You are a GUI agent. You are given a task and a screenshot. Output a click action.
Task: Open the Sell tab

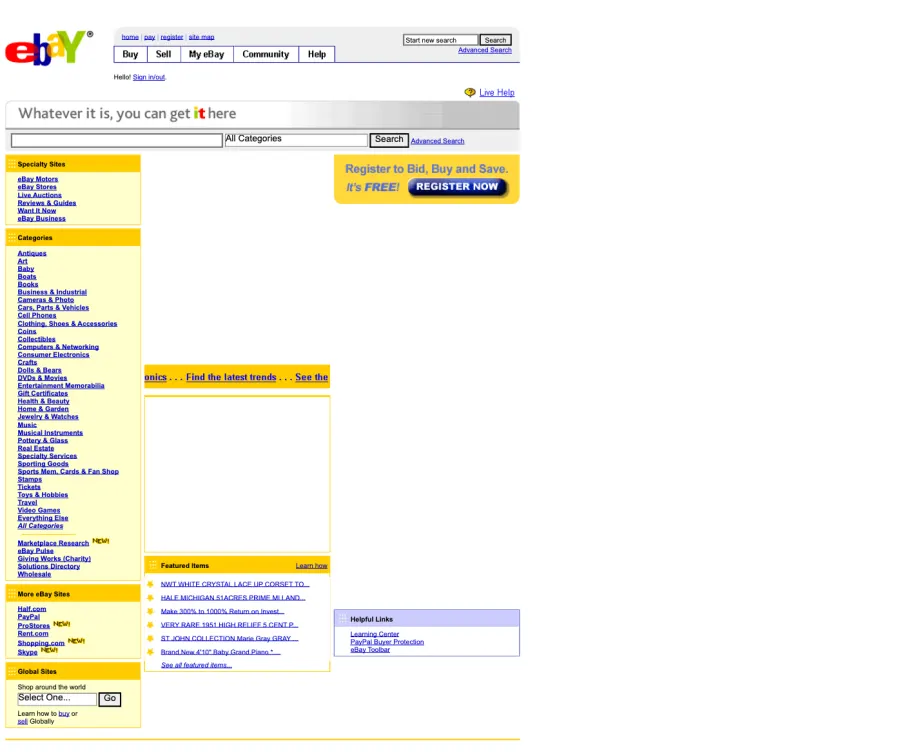164,55
